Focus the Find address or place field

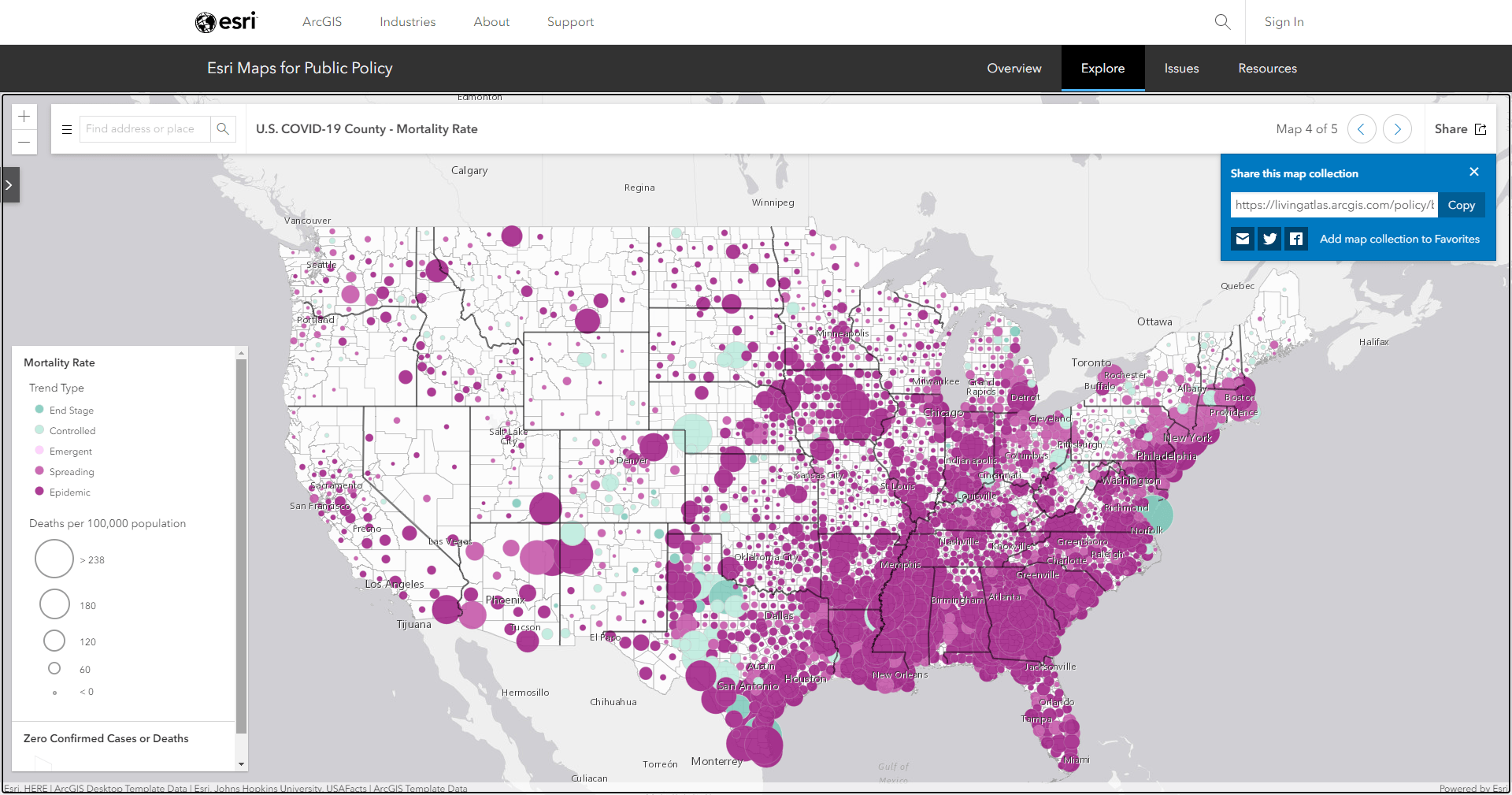145,128
